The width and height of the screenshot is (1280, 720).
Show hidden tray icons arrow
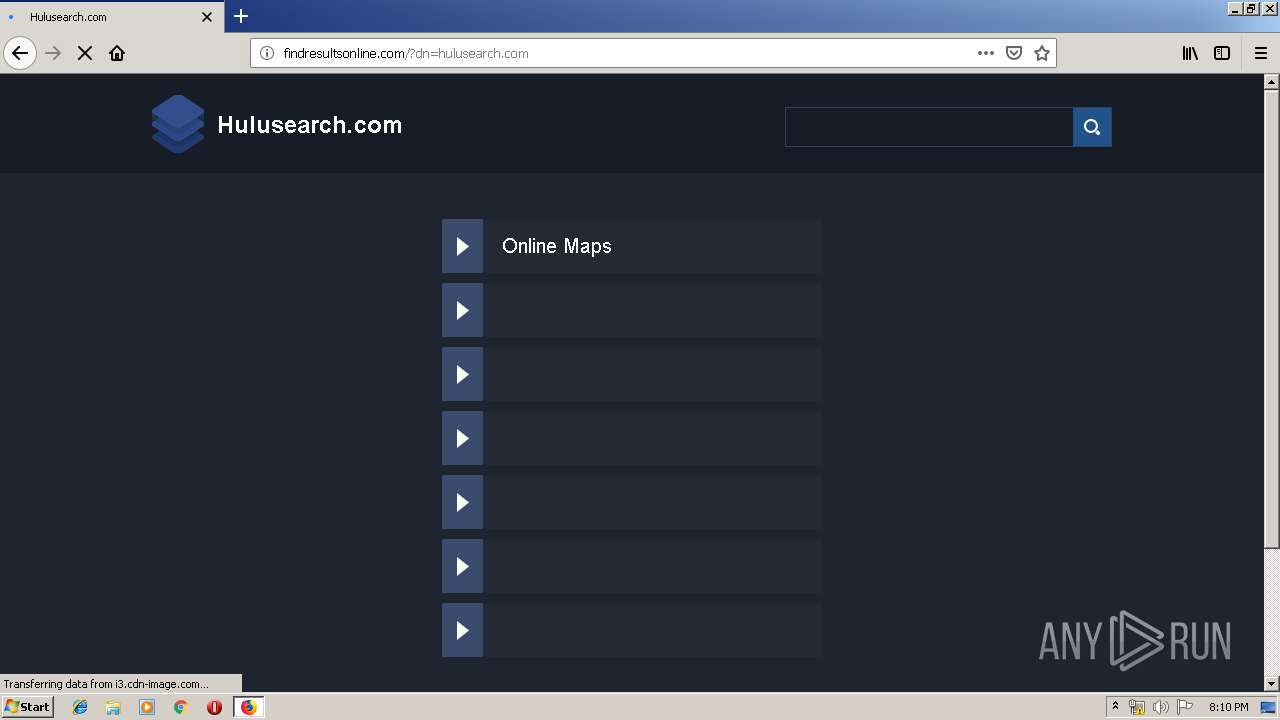pos(1115,707)
